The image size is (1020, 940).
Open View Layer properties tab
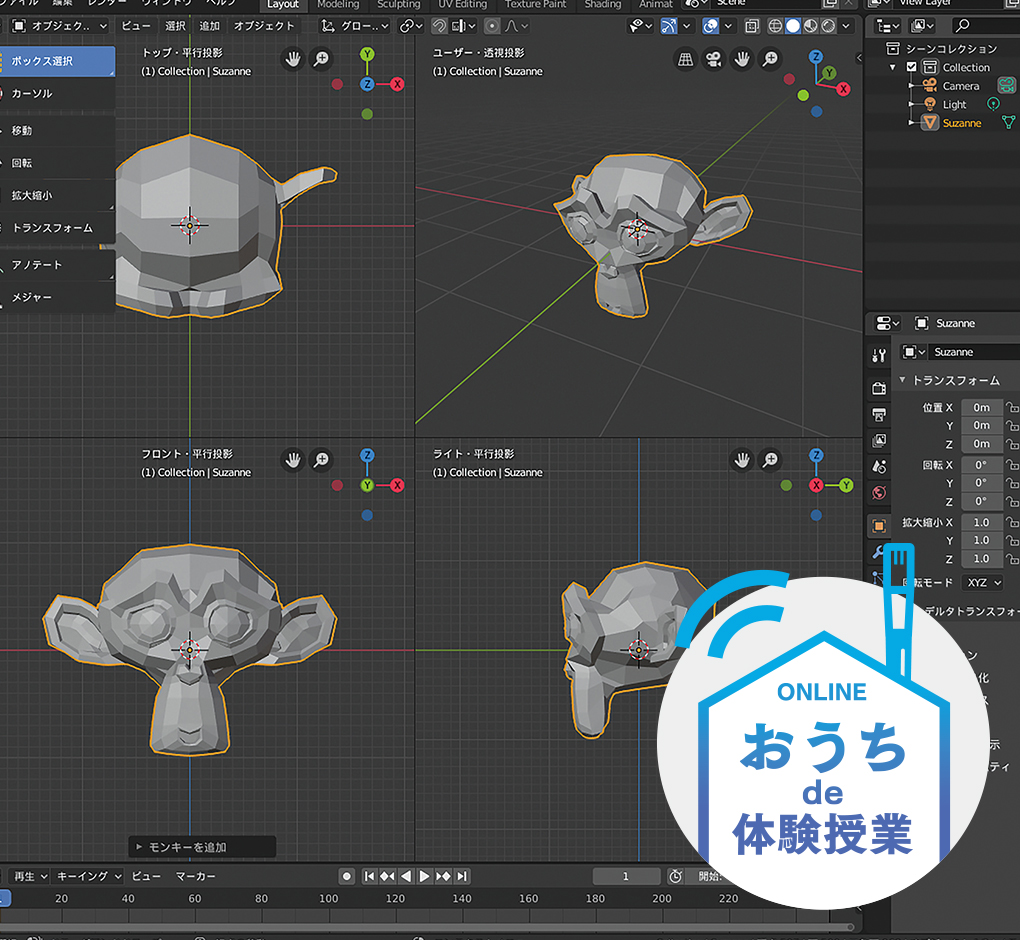(879, 440)
